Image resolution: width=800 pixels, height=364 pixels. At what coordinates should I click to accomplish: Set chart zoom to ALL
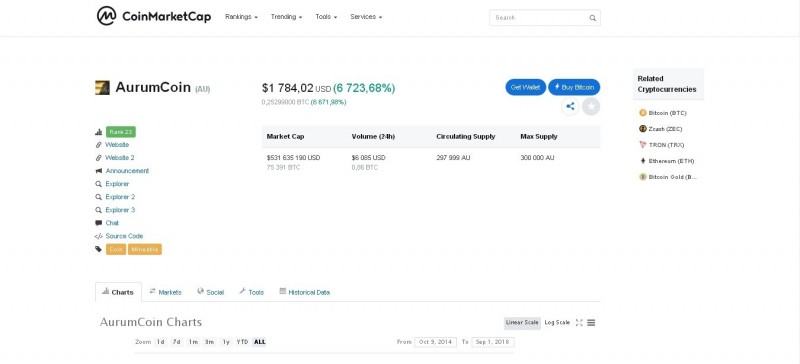[259, 342]
